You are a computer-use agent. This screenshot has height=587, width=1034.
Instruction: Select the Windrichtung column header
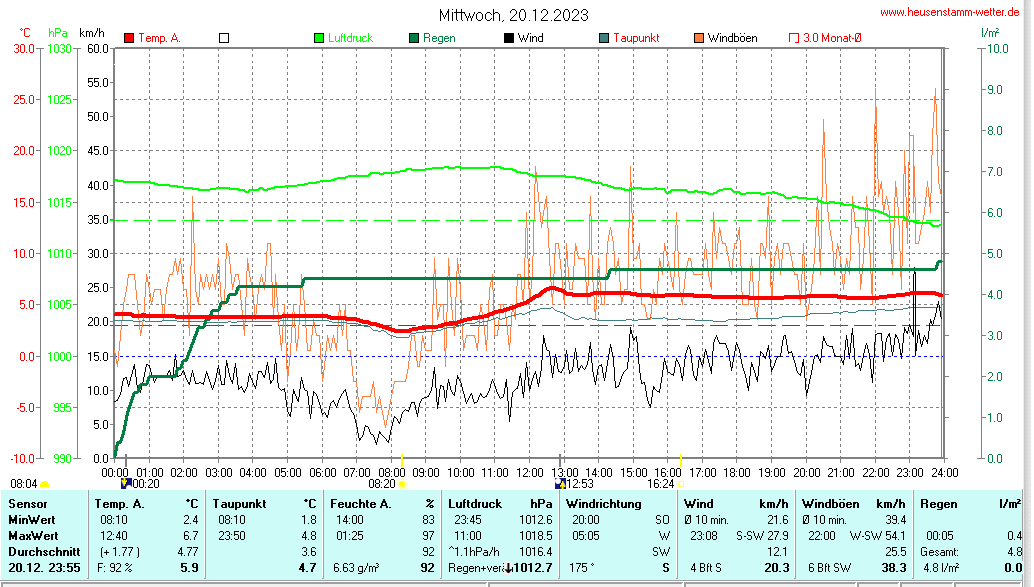[x=602, y=504]
